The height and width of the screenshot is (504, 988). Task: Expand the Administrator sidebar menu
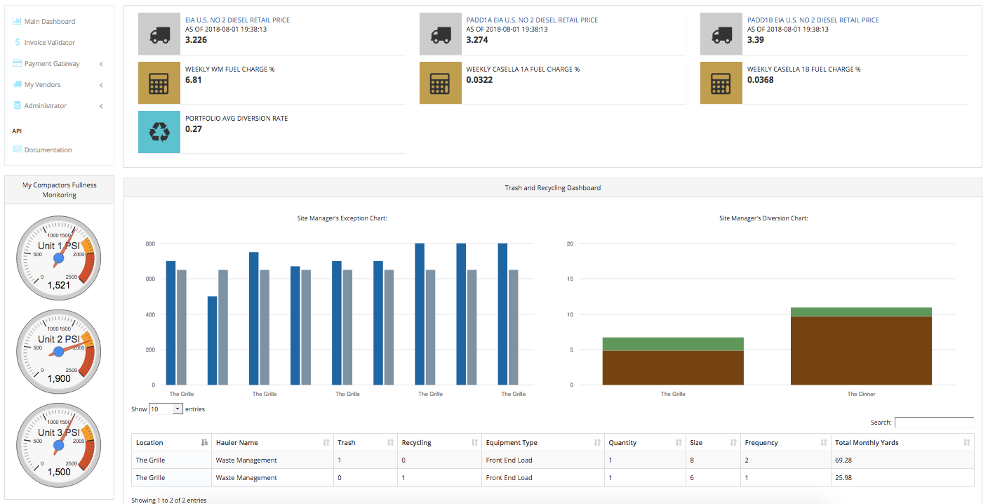(x=101, y=106)
